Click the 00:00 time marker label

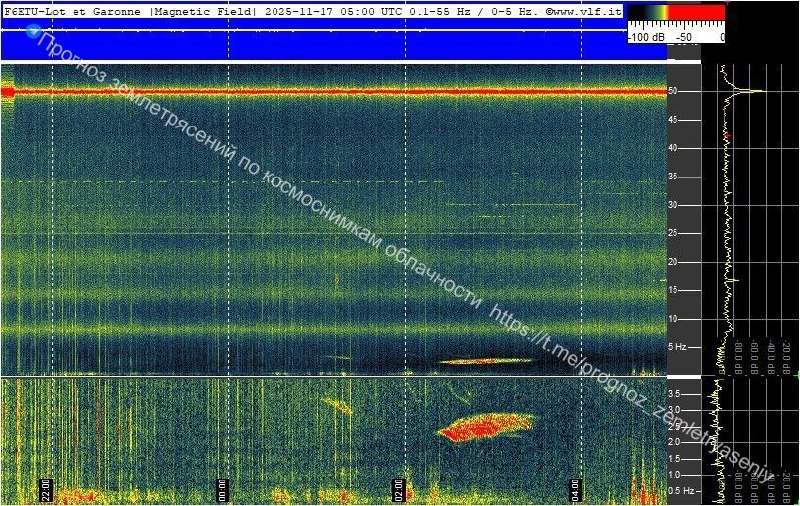click(222, 490)
